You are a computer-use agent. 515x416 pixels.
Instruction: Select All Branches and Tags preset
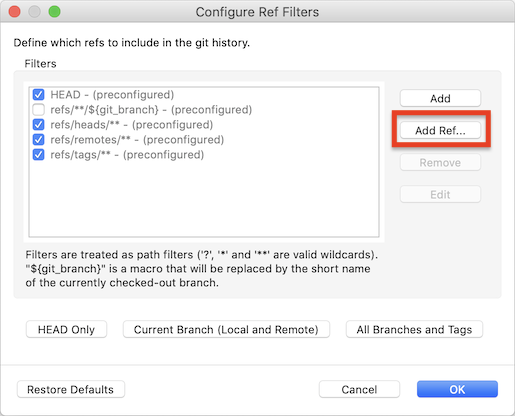(414, 329)
